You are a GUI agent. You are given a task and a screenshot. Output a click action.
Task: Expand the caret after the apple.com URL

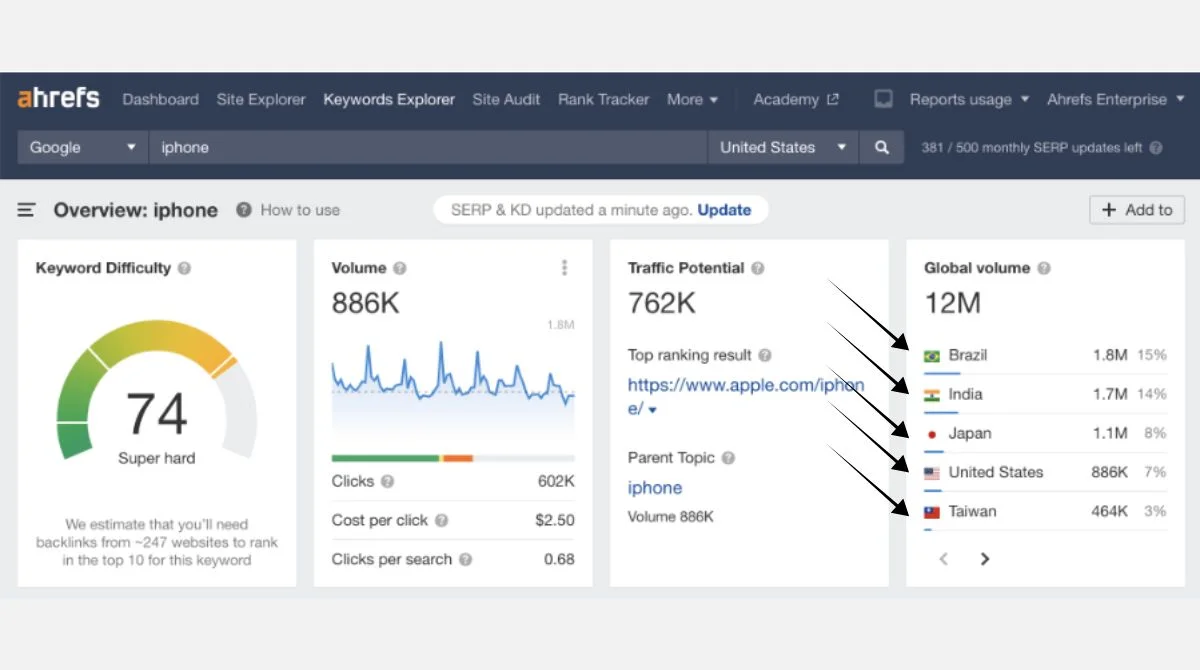click(653, 410)
